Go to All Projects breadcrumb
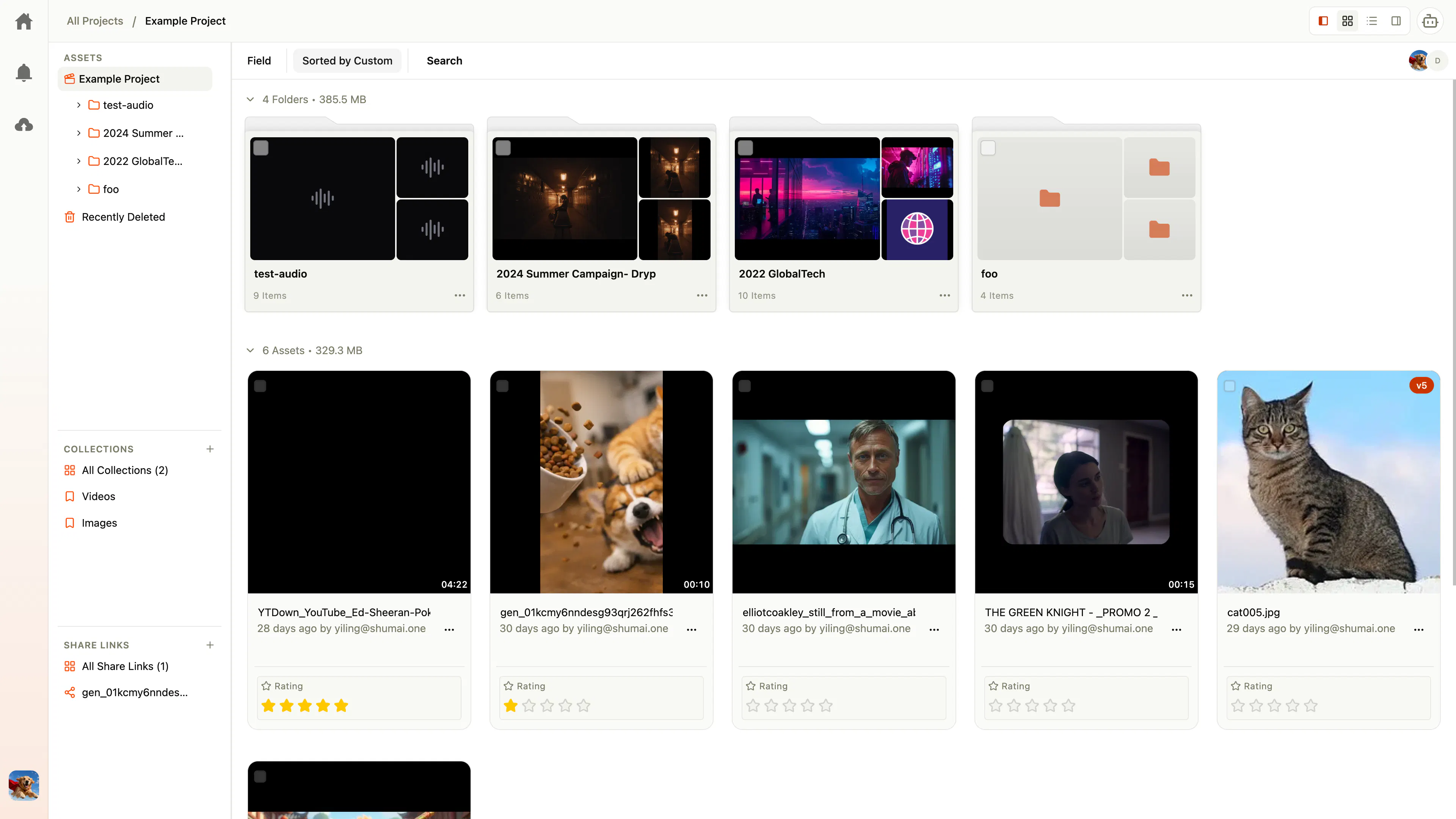 [95, 21]
